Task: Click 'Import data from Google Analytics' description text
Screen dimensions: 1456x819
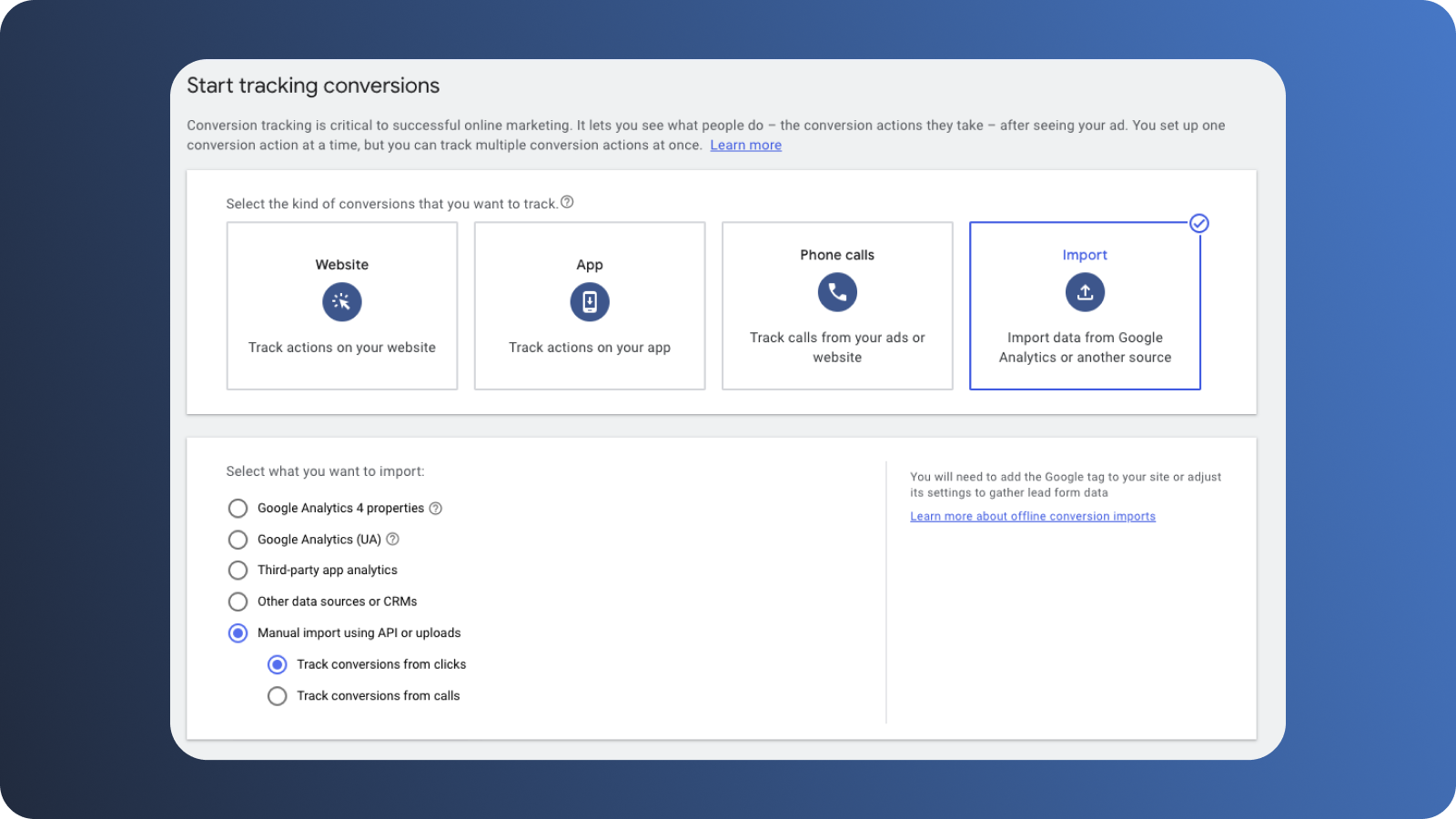Action: (1085, 348)
